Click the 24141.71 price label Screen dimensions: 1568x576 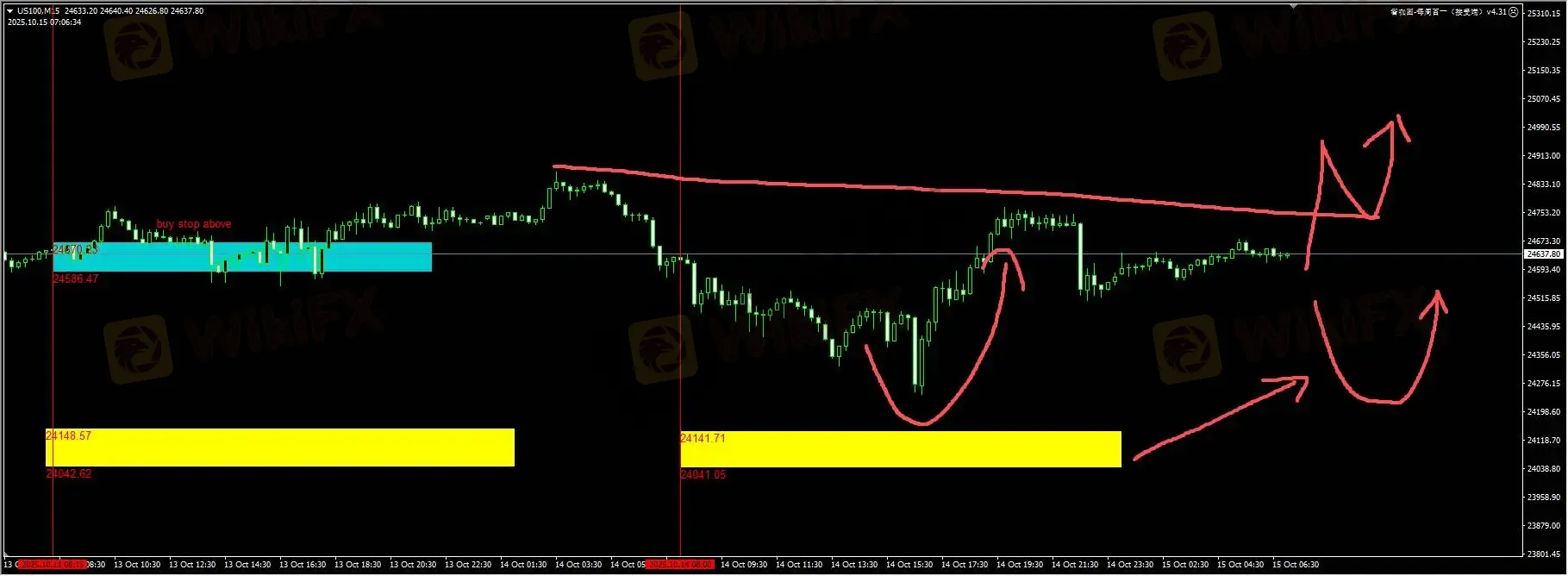pyautogui.click(x=703, y=439)
